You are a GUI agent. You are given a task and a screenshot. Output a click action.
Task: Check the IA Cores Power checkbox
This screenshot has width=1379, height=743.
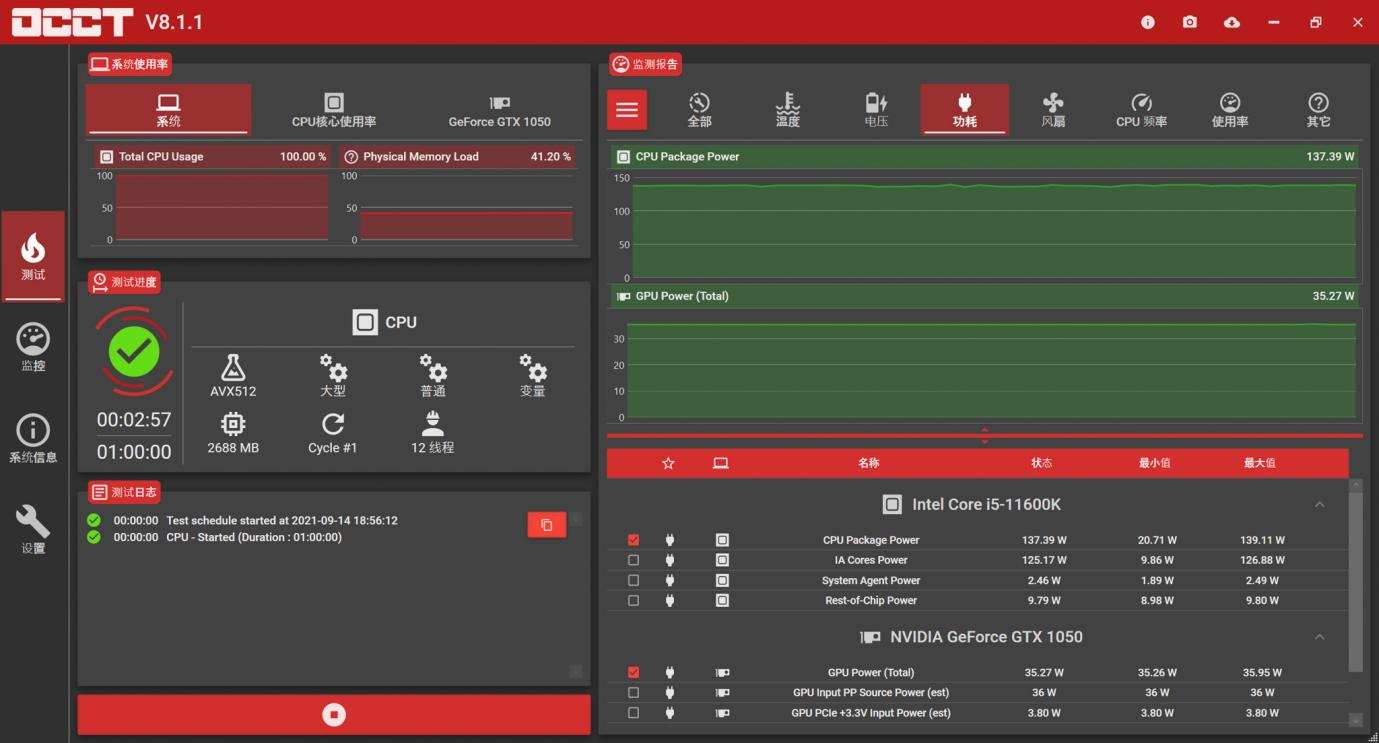(x=633, y=560)
